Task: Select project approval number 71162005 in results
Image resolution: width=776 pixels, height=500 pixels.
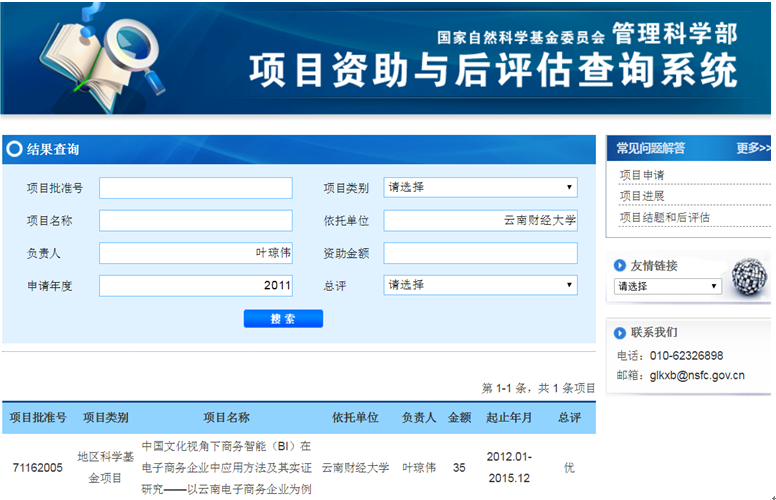Action: point(38,467)
